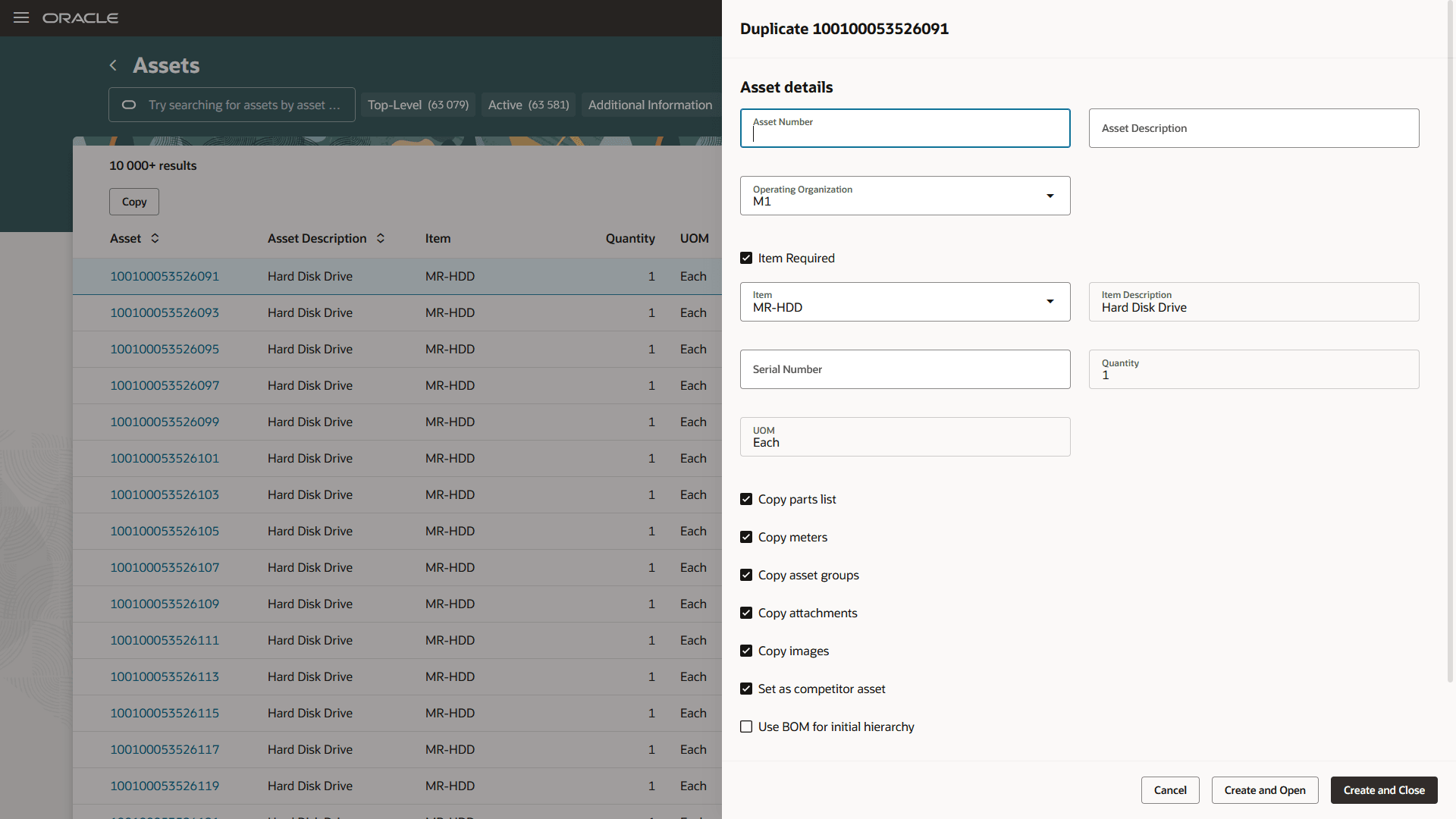Screen dimensions: 1456x819
Task: Click the Item Description field
Action: point(1254,302)
